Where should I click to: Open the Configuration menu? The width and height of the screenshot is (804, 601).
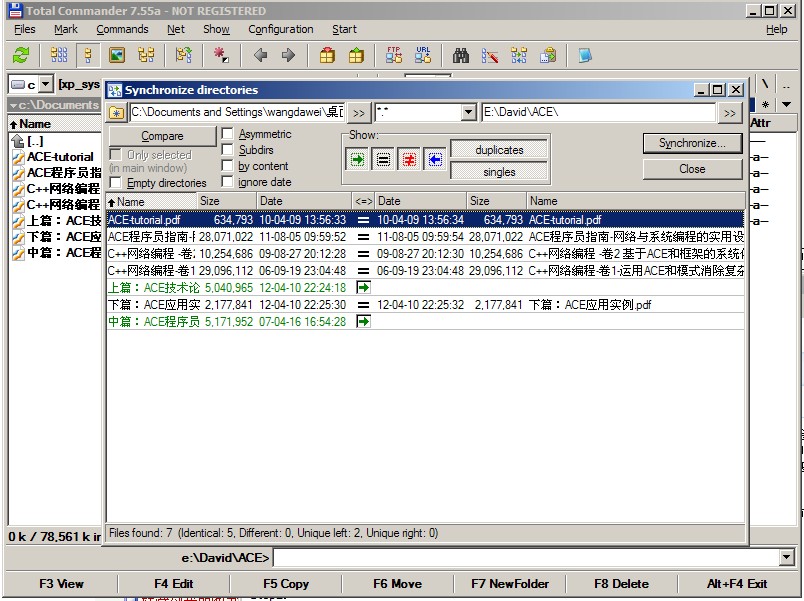280,29
